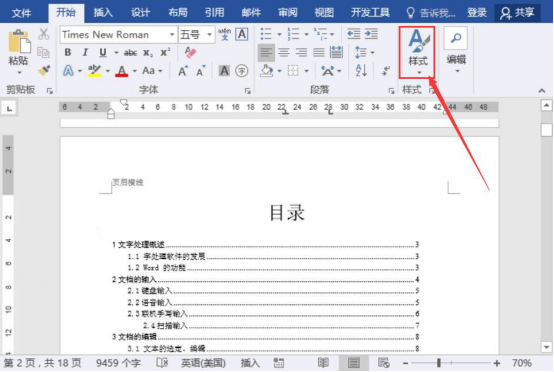Click the Multilevel list icon
Viewport: 554px width, 372px height.
320,34
